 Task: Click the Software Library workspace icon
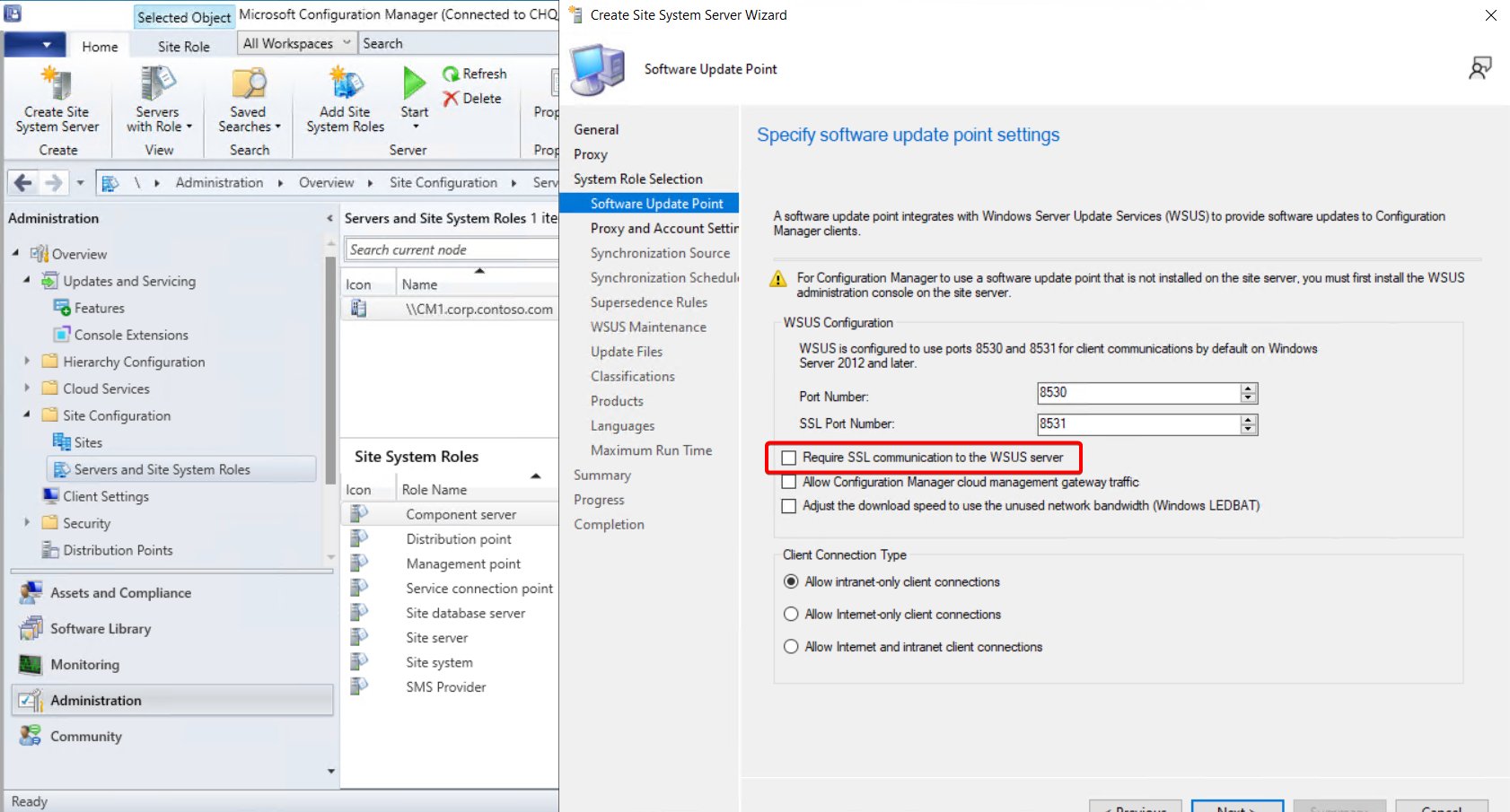click(x=31, y=629)
